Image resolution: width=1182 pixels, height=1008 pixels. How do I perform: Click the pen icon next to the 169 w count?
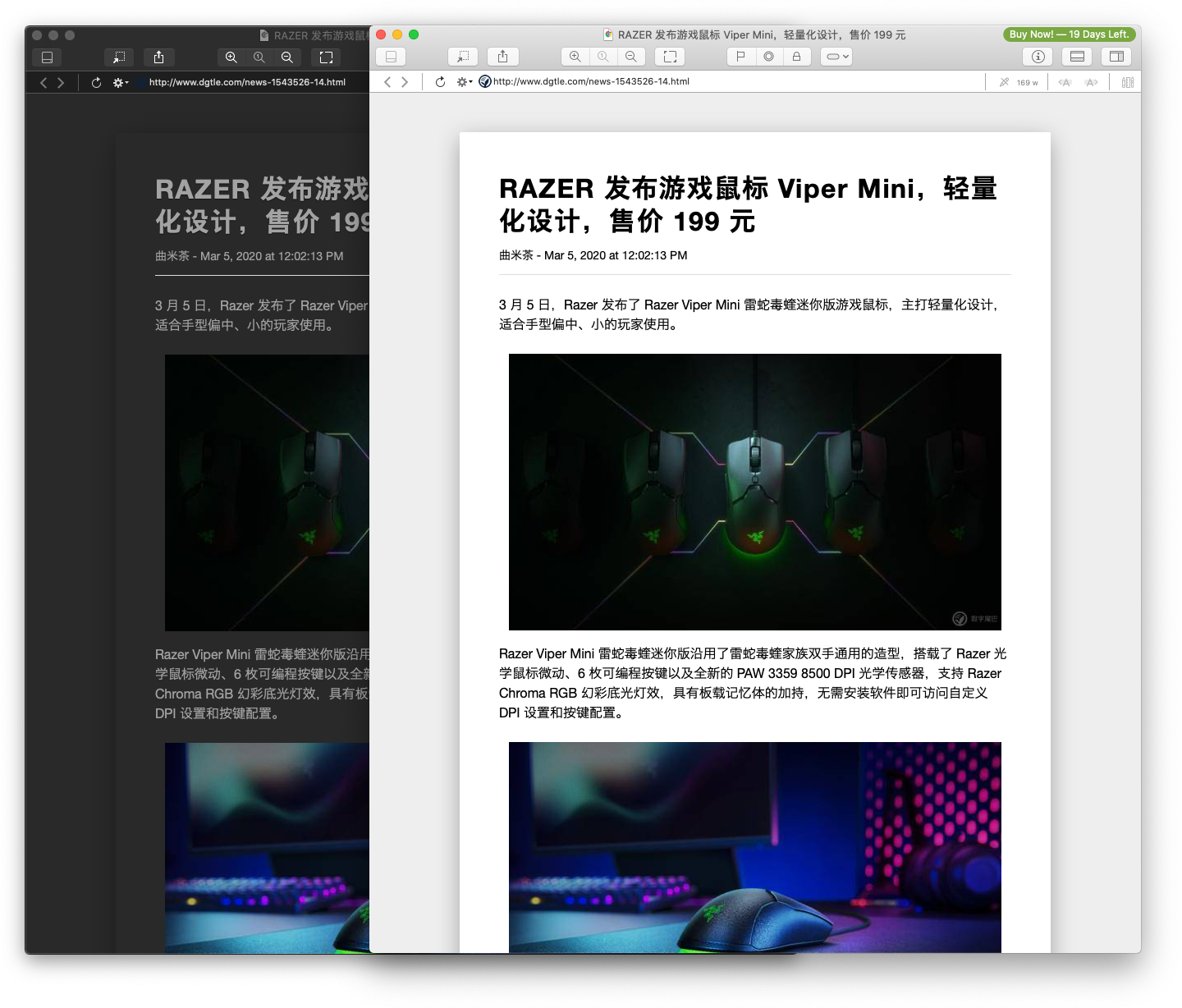coord(1004,82)
